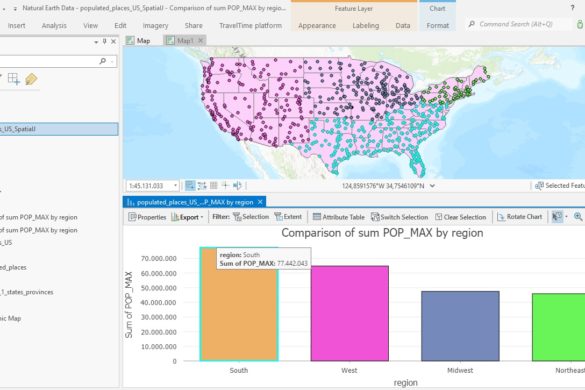Open chart Properties pane
This screenshot has width=585, height=390.
click(x=147, y=217)
